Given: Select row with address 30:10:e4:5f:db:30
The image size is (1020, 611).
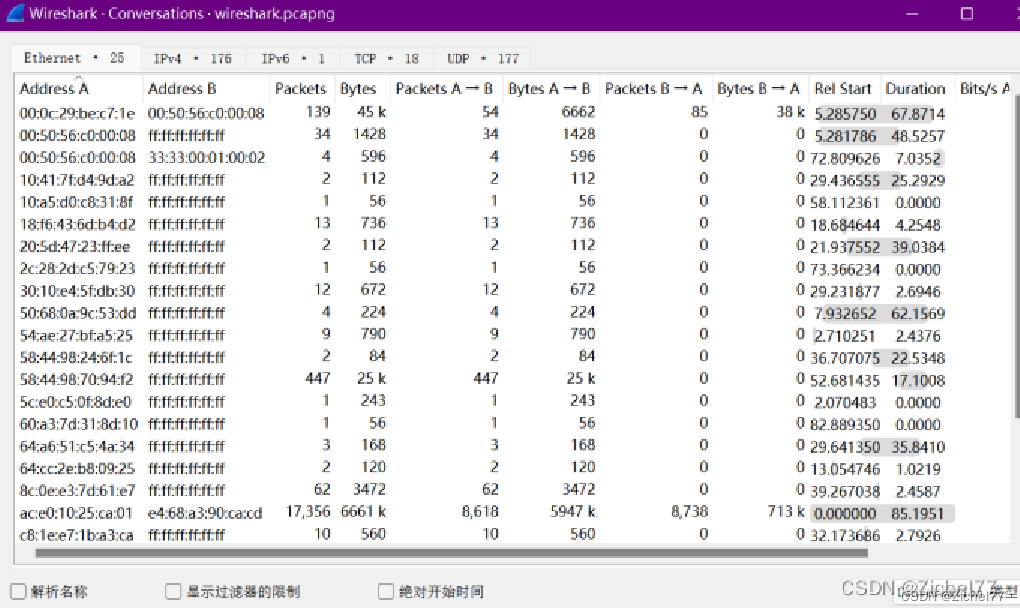Looking at the screenshot, I should pyautogui.click(x=514, y=290).
